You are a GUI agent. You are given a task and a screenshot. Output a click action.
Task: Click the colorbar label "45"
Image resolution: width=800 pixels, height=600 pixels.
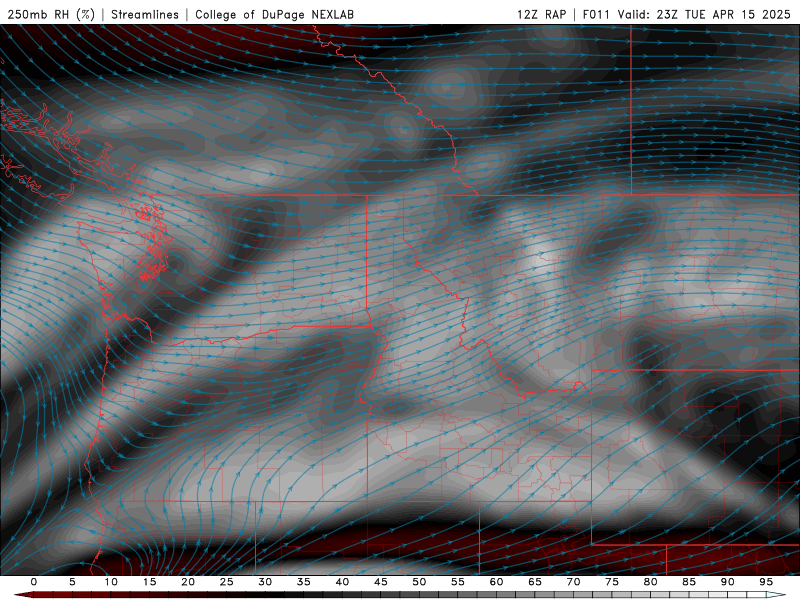(381, 582)
